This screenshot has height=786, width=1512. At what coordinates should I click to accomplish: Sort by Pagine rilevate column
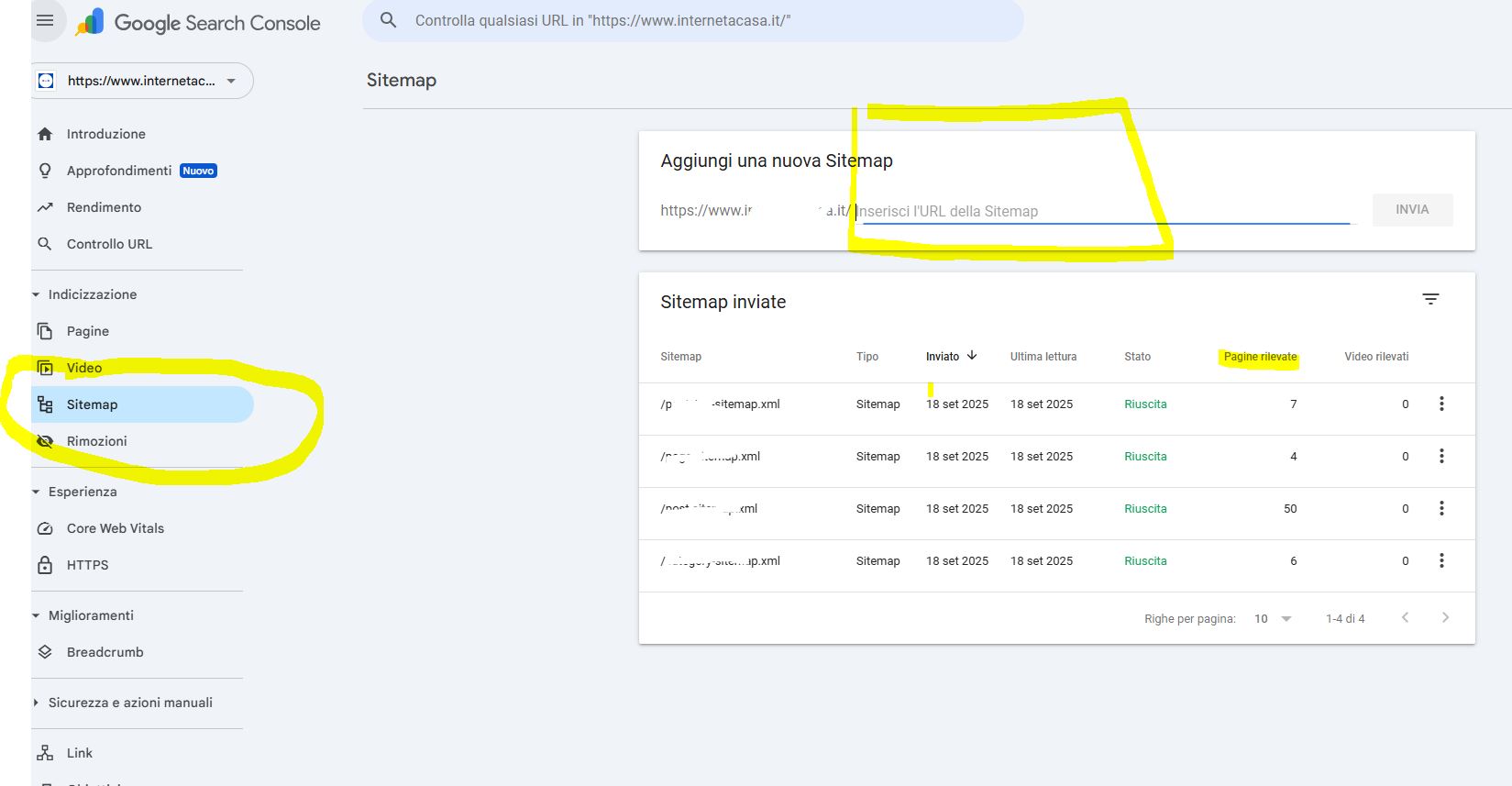1260,357
